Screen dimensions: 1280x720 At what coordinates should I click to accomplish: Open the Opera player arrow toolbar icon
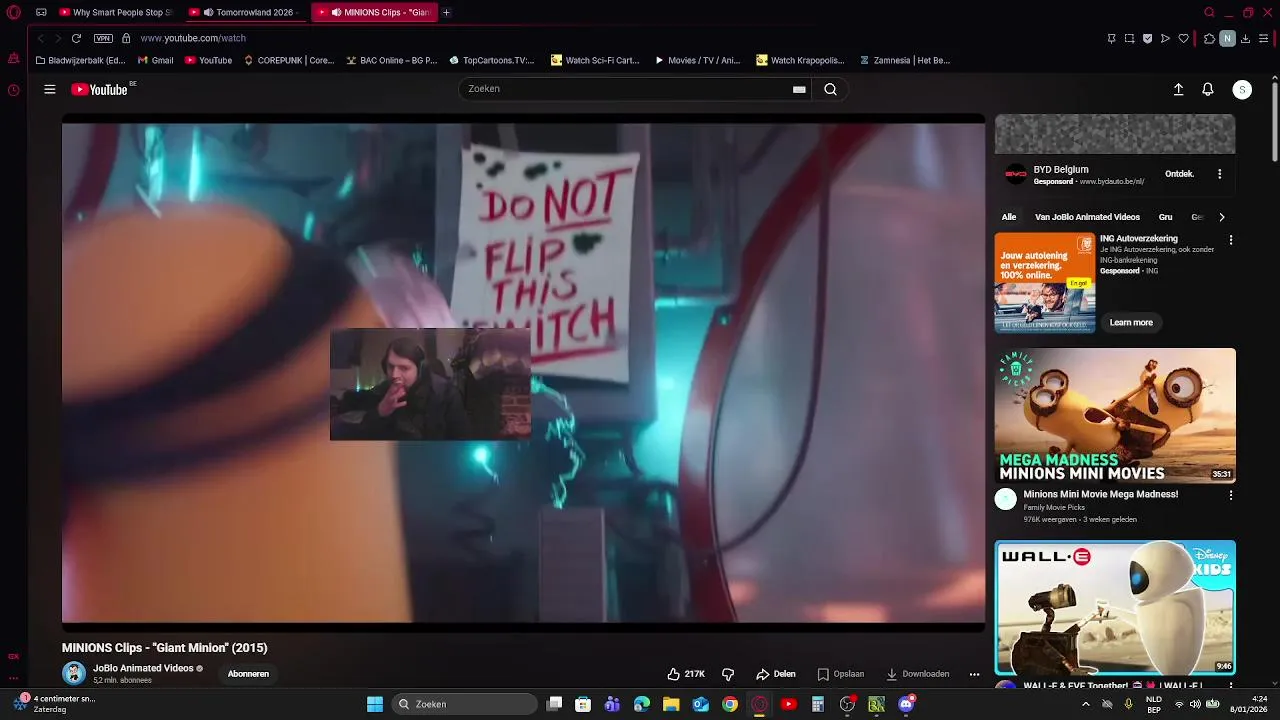pos(1165,38)
